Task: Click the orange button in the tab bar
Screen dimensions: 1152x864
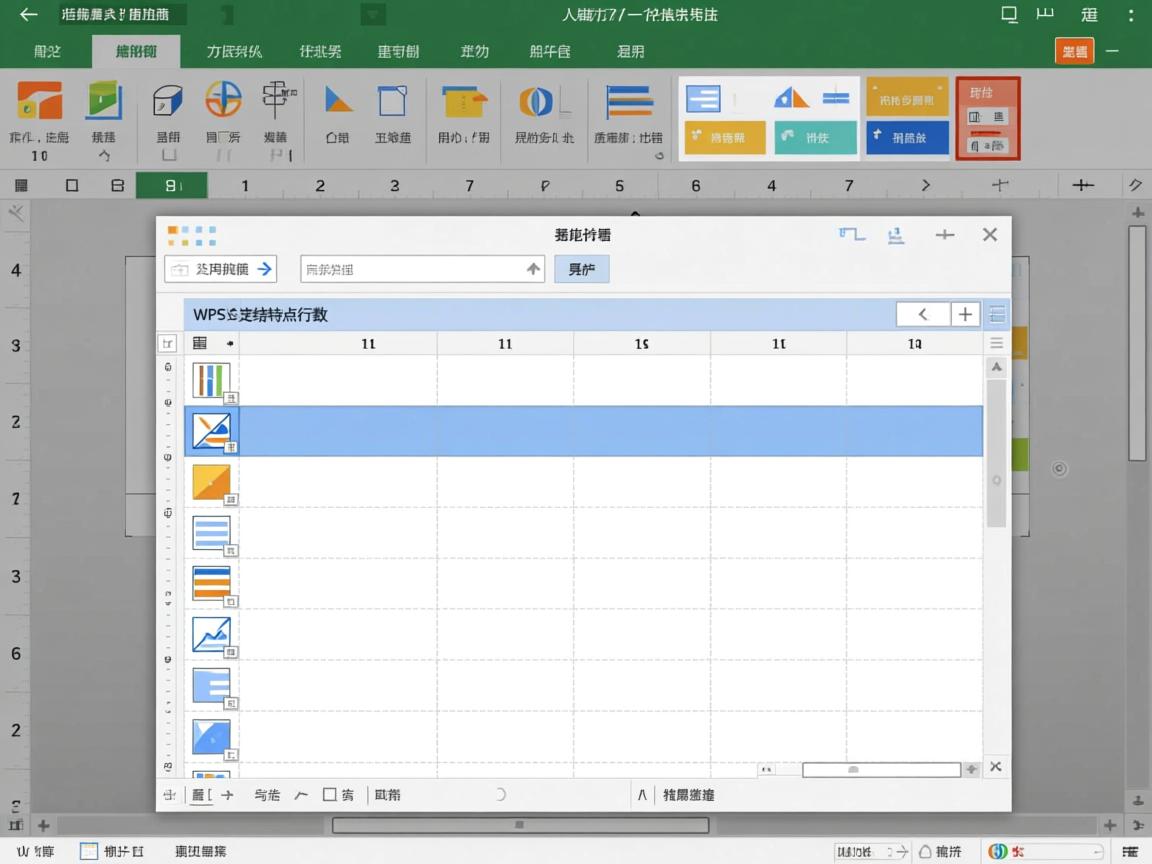Action: [1074, 52]
